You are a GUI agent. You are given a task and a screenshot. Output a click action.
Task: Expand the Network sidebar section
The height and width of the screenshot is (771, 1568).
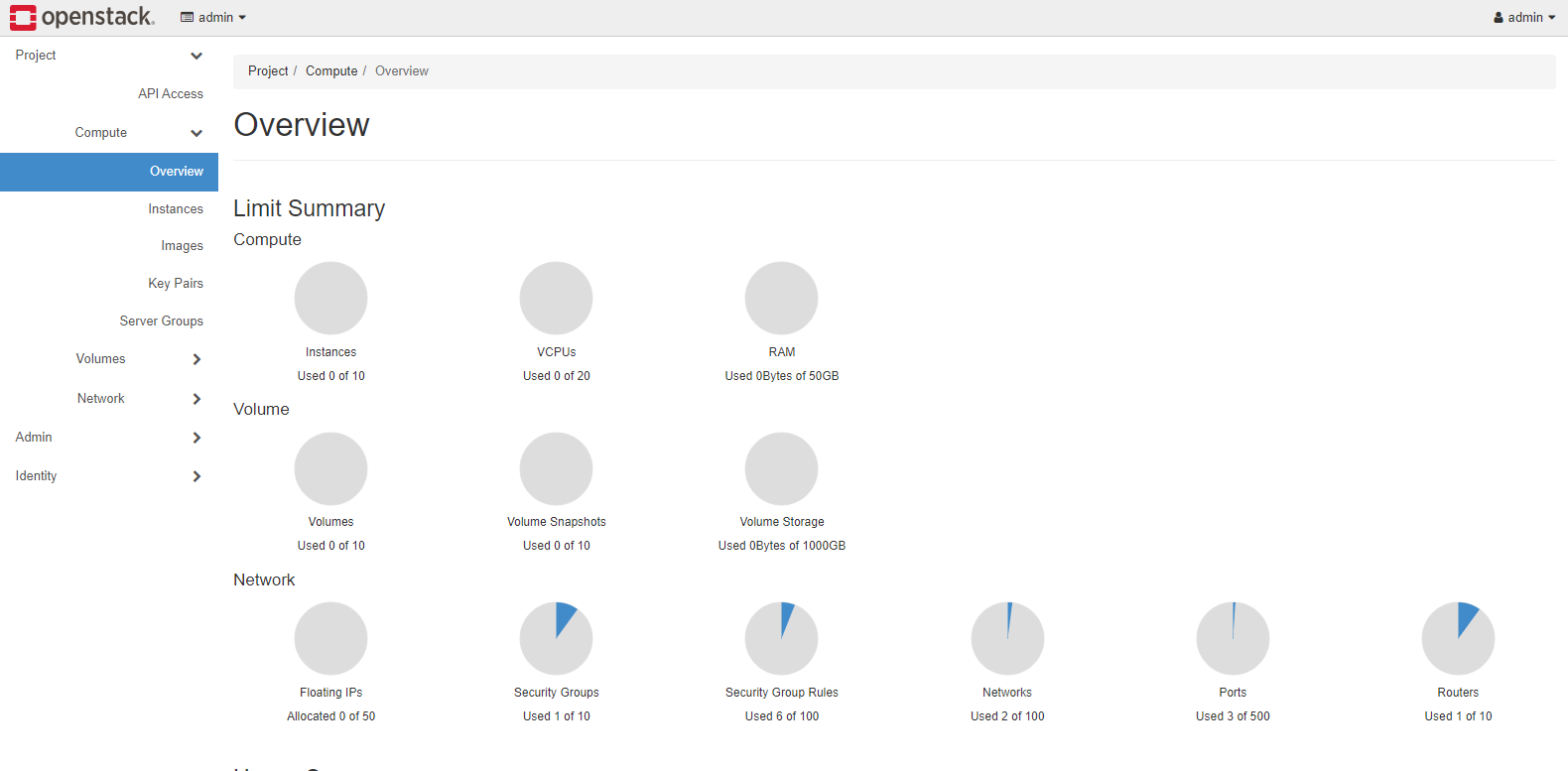coord(109,399)
